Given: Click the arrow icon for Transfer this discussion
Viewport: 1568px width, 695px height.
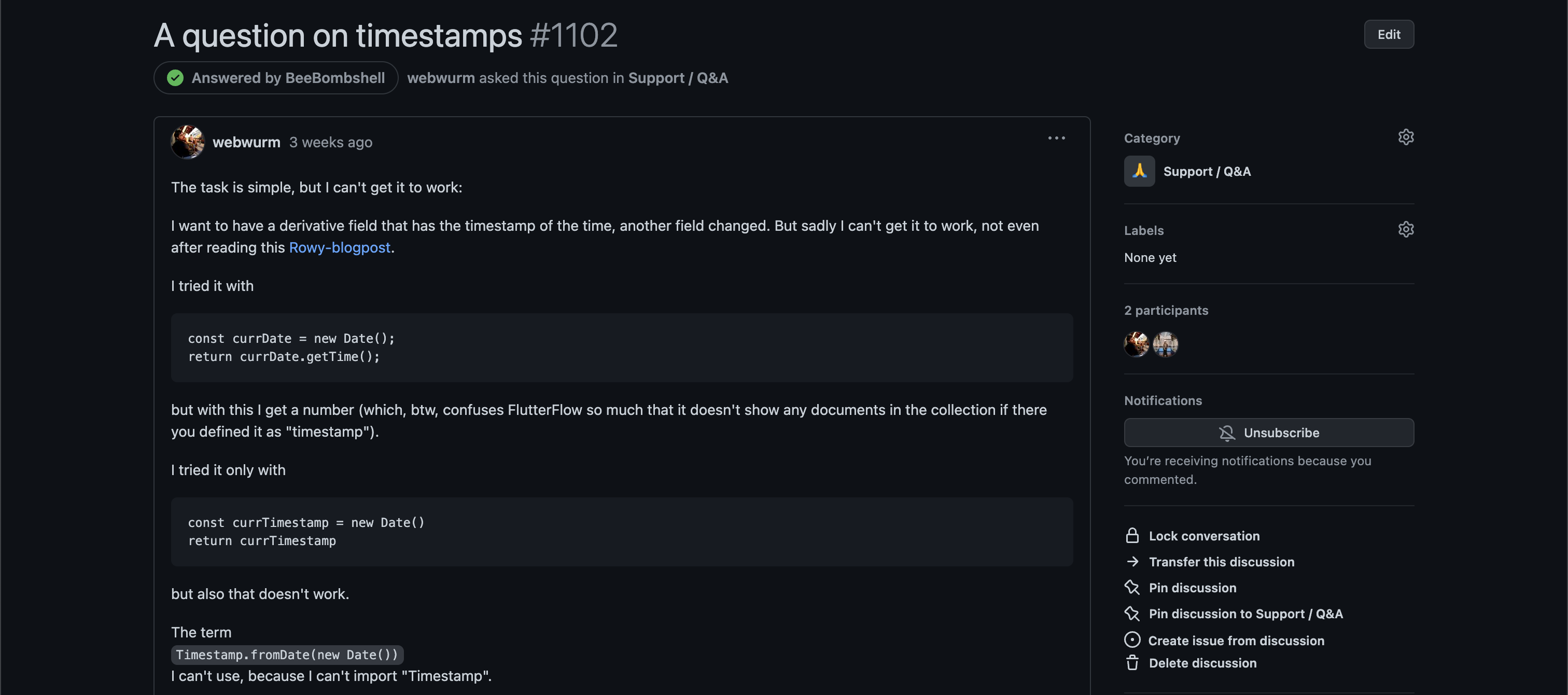Looking at the screenshot, I should tap(1131, 562).
